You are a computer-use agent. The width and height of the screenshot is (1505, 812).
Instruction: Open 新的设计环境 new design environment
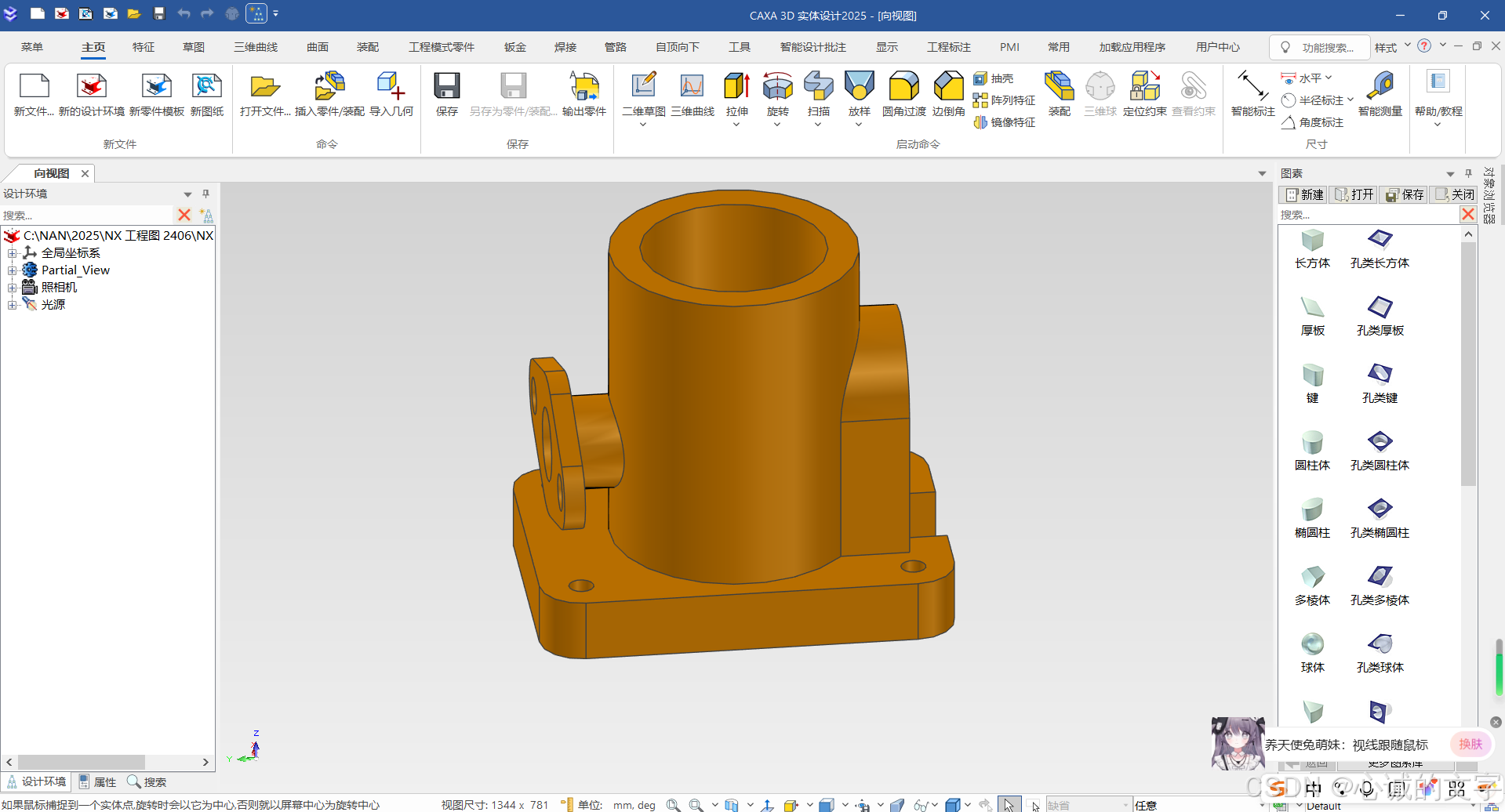(92, 86)
